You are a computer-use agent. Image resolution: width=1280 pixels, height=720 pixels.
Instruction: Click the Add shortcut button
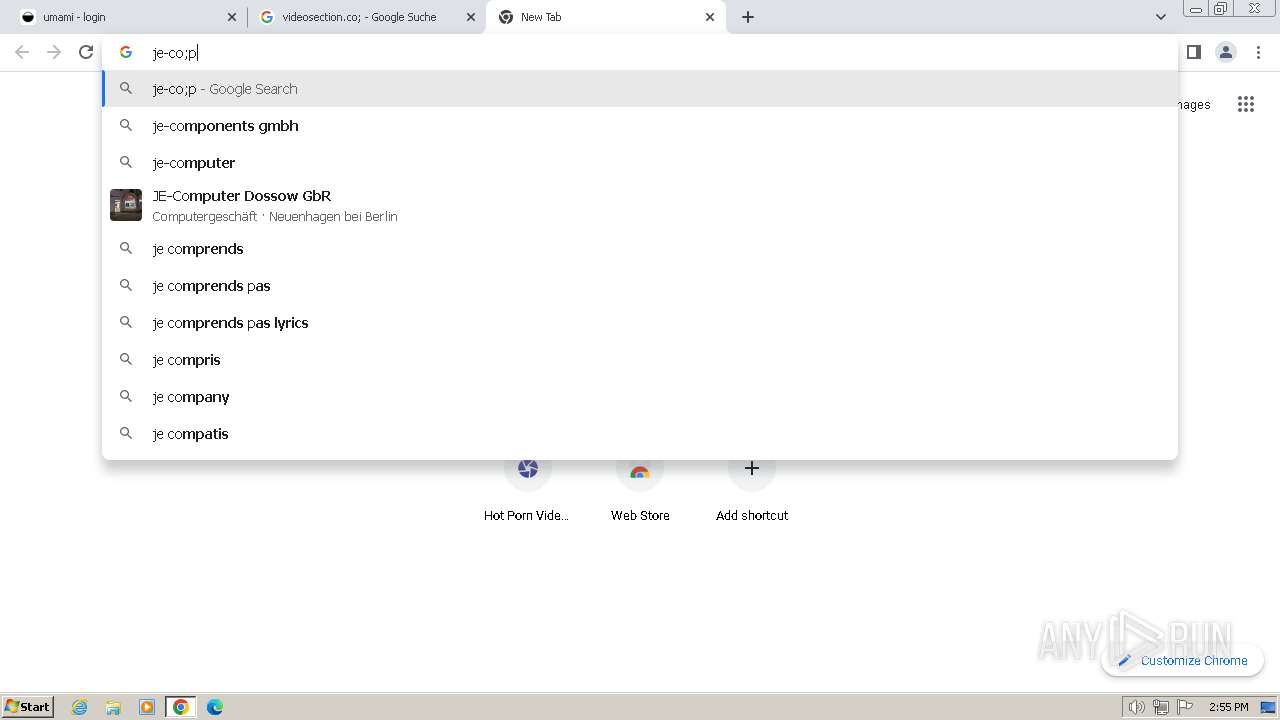[752, 489]
